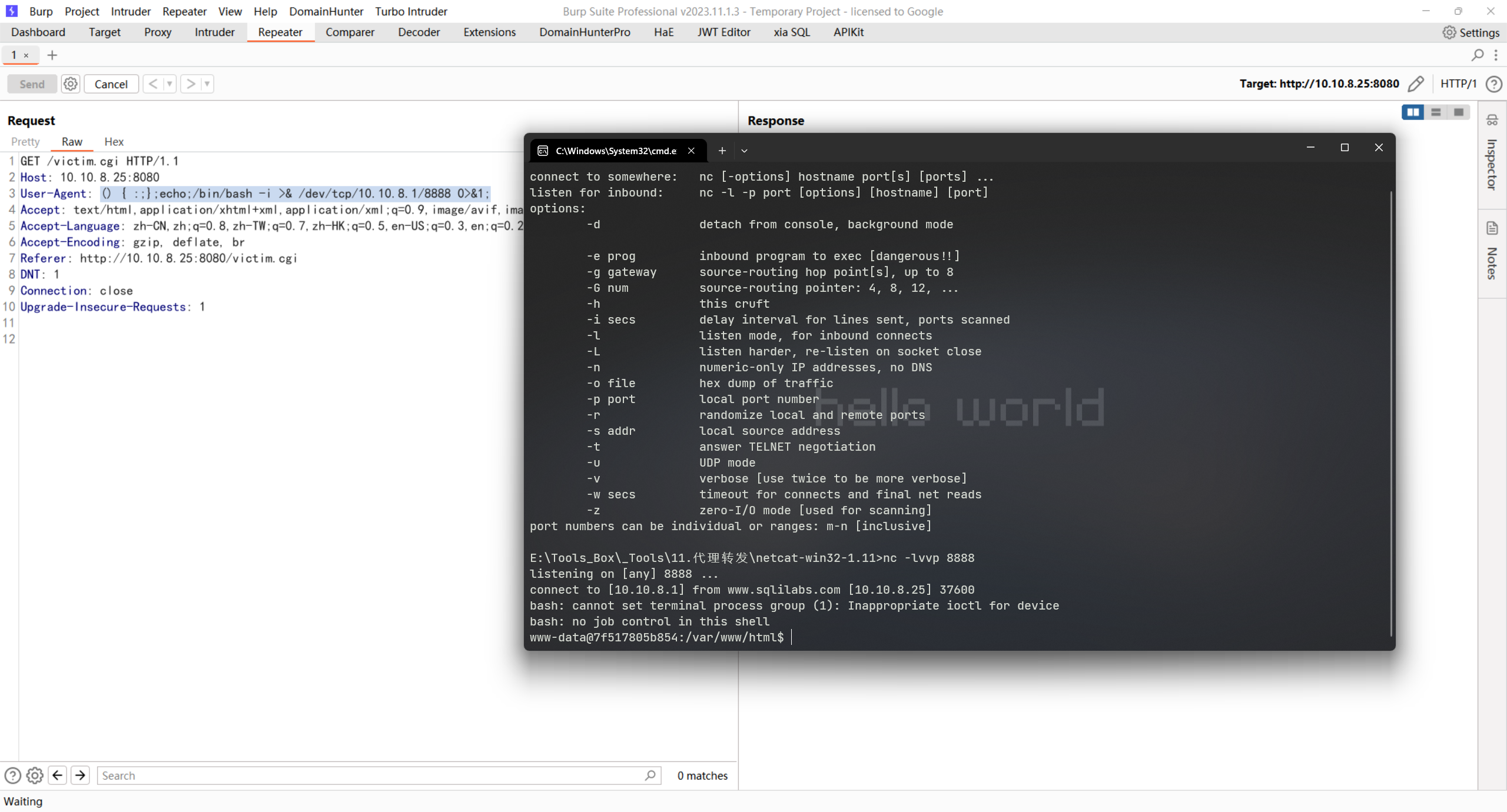Screen dimensions: 1507x812
Task: Select top-bottom response layout
Action: coord(1436,112)
